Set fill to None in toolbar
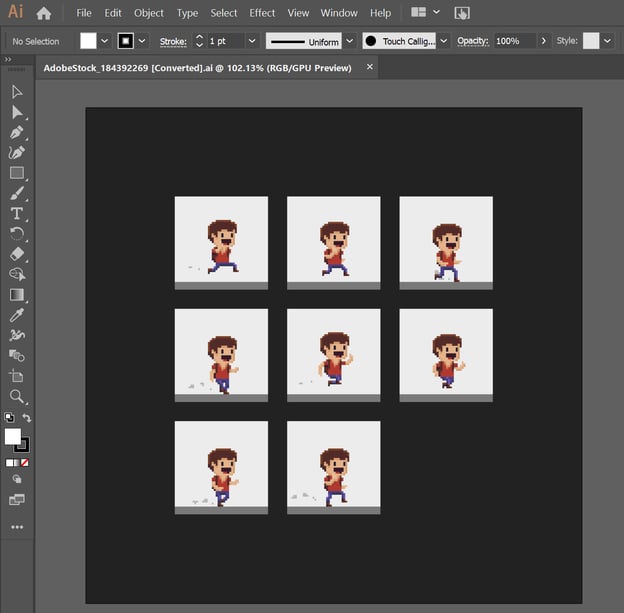The image size is (624, 613). (25, 463)
